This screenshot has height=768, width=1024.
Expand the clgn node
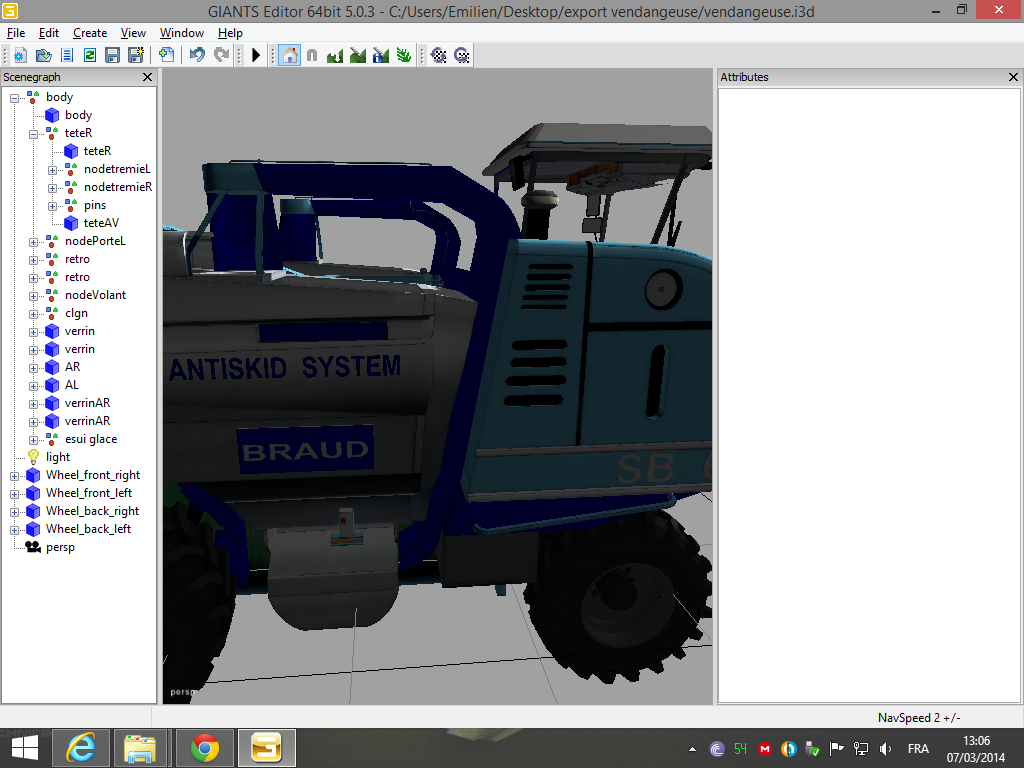(x=33, y=315)
